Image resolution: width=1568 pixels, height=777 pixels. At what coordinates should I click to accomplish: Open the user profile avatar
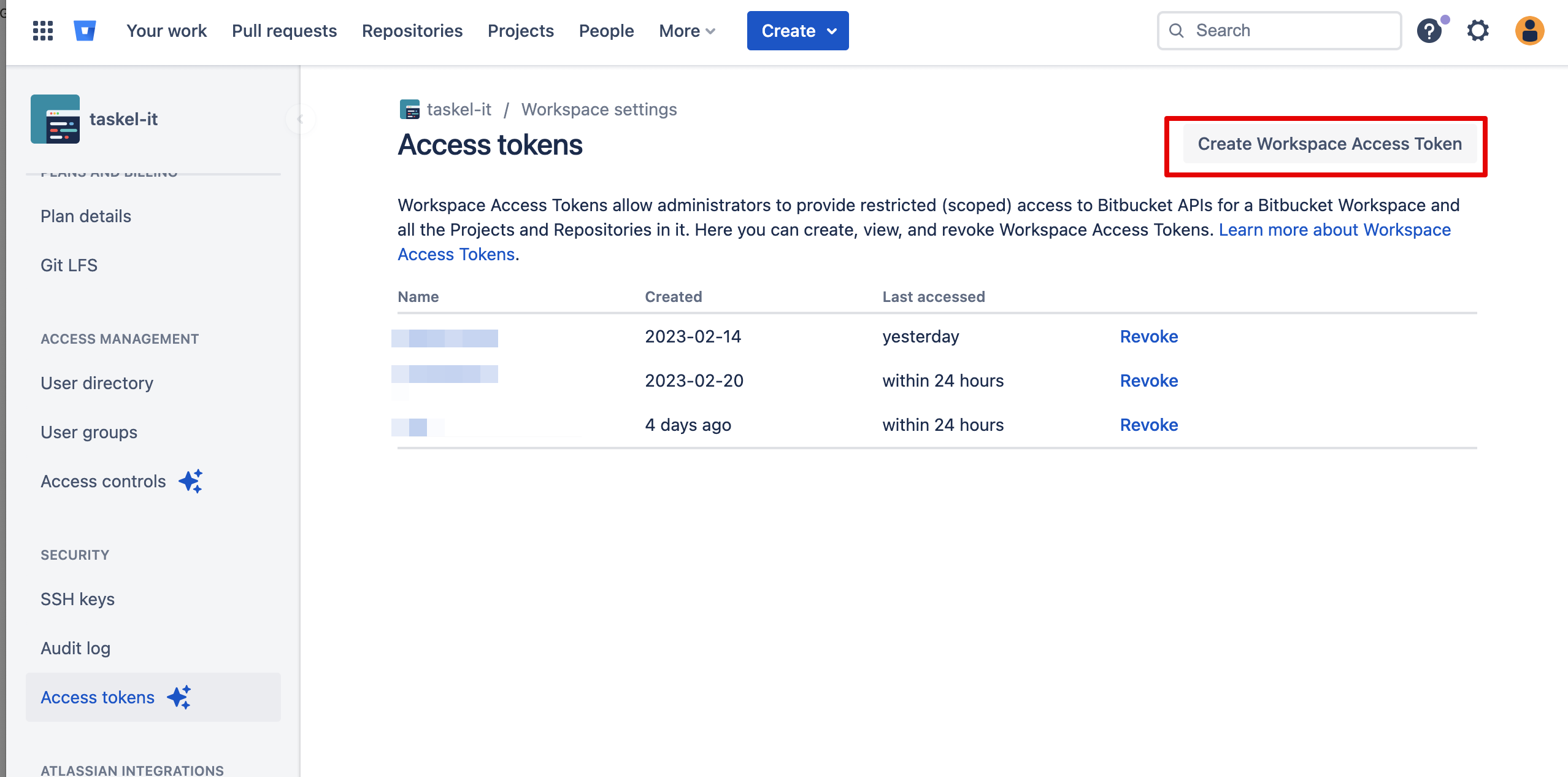click(1529, 31)
